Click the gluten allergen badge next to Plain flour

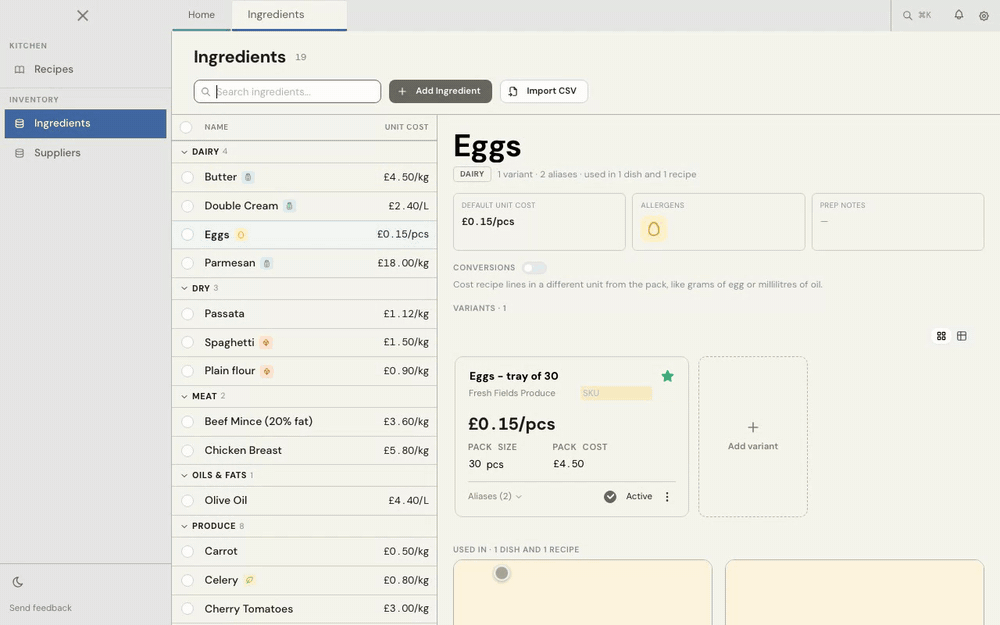tap(267, 371)
